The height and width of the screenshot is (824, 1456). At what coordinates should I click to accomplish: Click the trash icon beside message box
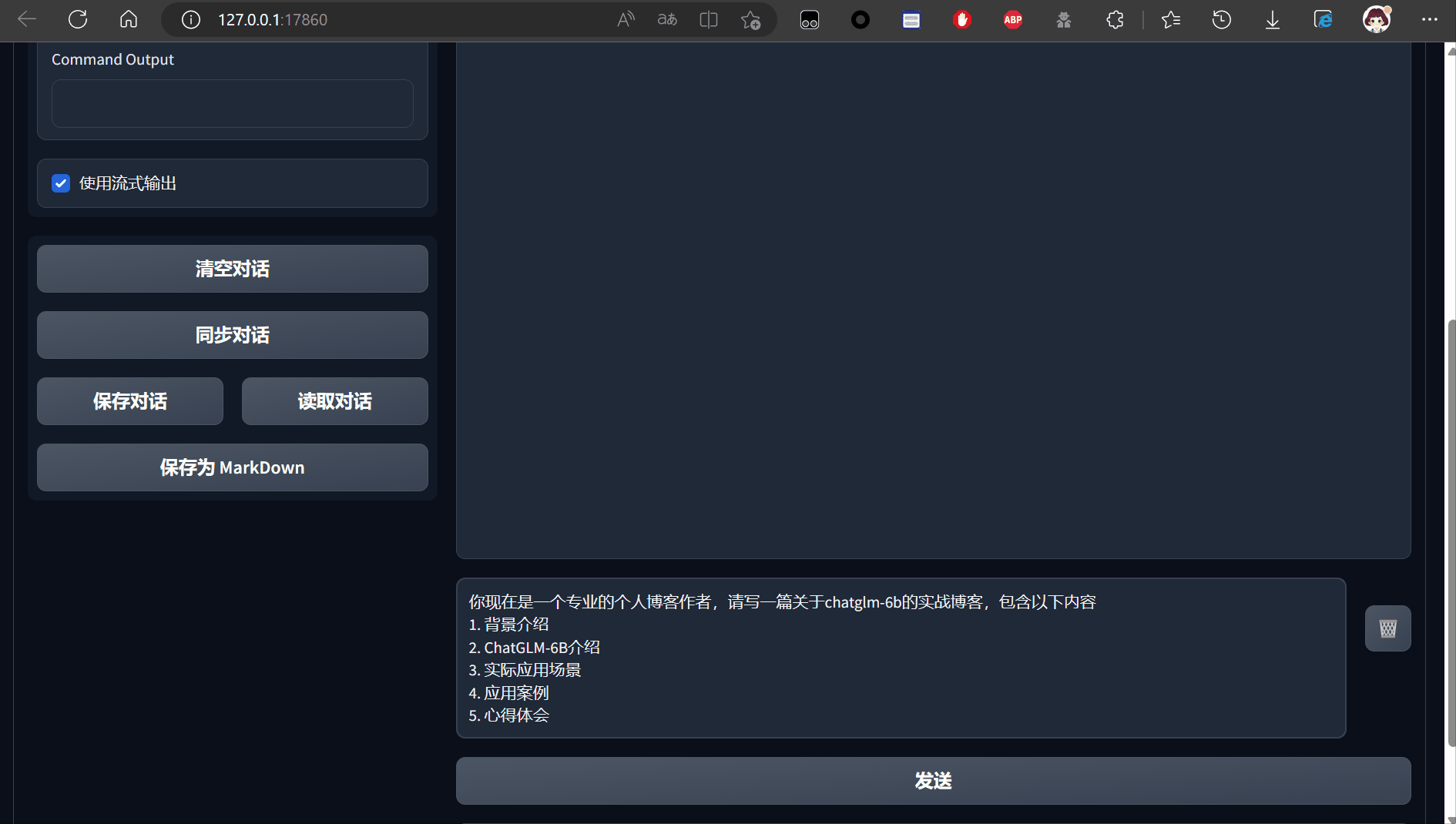click(1387, 628)
